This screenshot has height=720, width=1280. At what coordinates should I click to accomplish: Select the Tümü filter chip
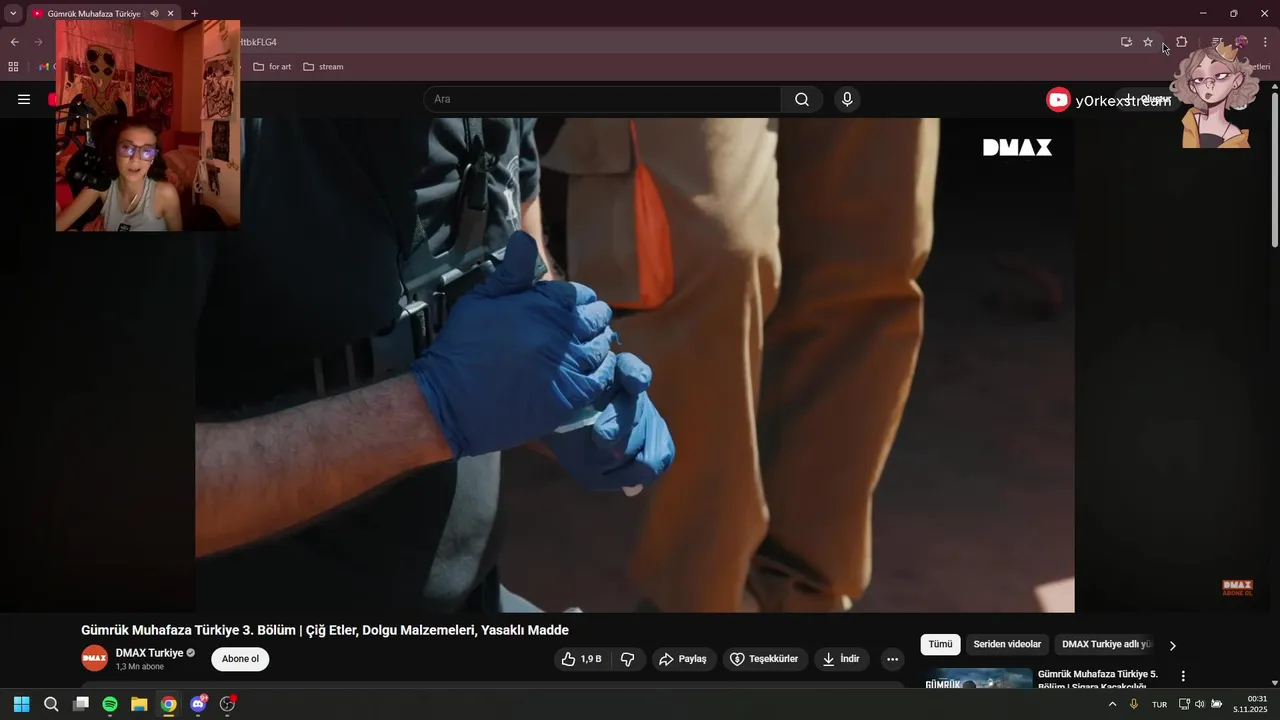point(940,645)
